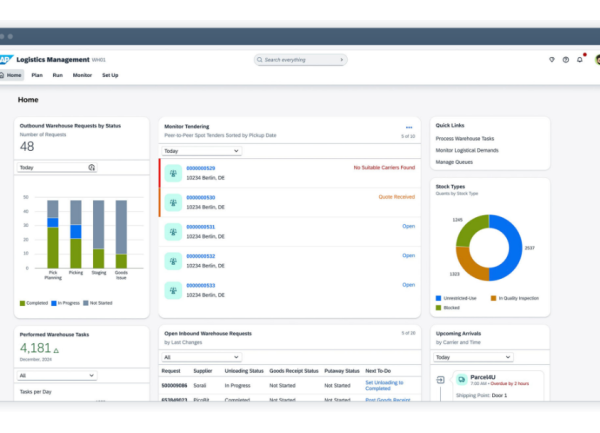Viewport: 600px width, 433px height.
Task: Click arrival icon next to Parcel4U
Action: [x=441, y=380]
